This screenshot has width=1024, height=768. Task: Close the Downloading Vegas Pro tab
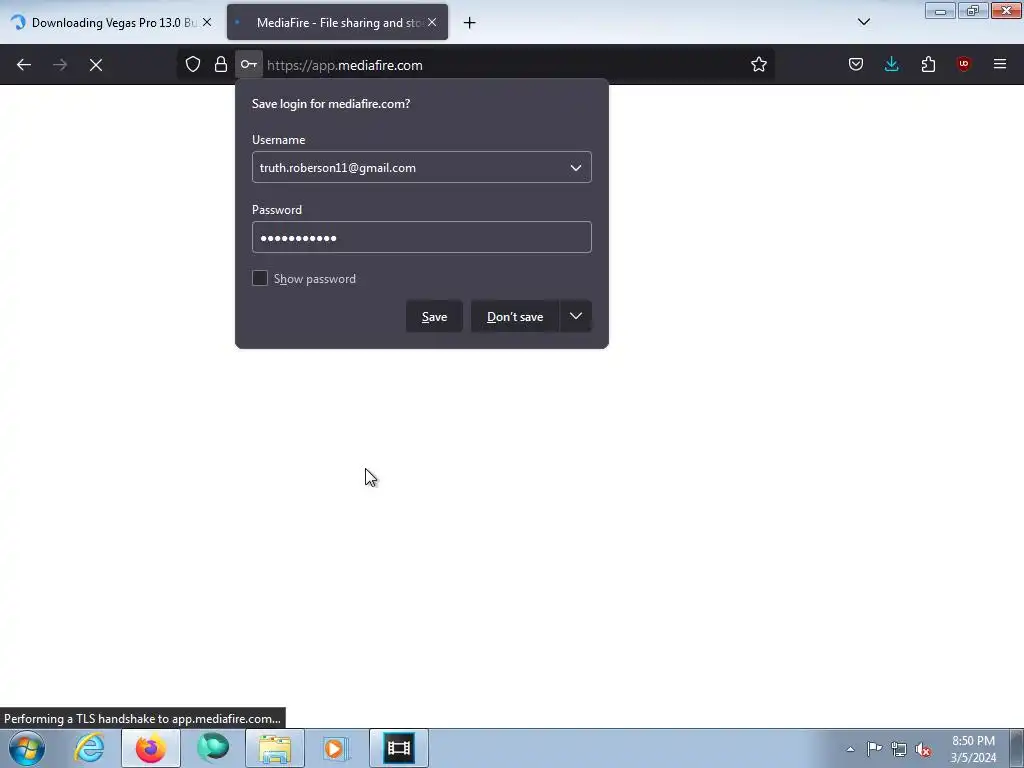coord(207,22)
